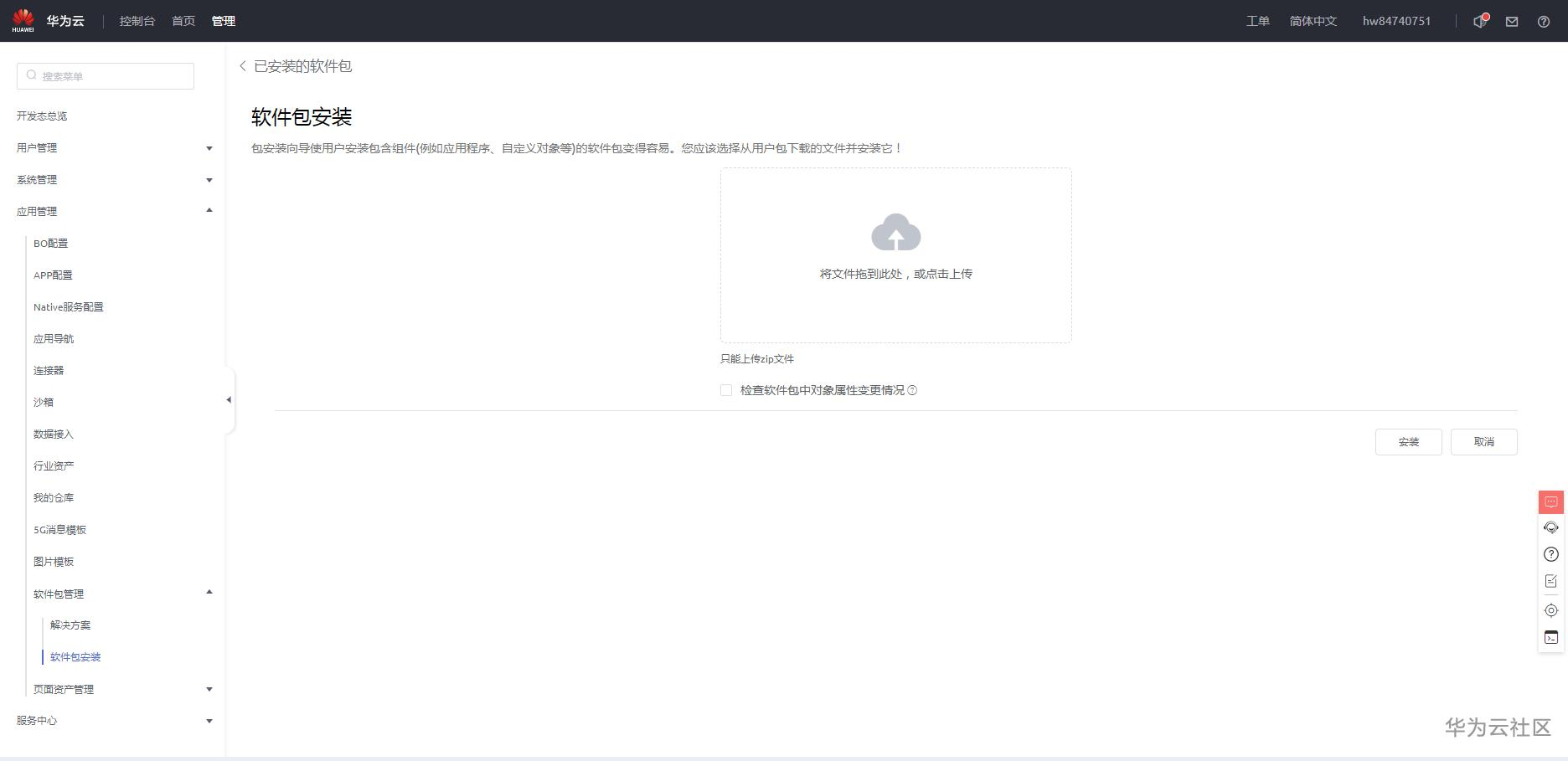Click the back arrow before 已安装的软件包
Screen dimensions: 1568x761
[243, 66]
